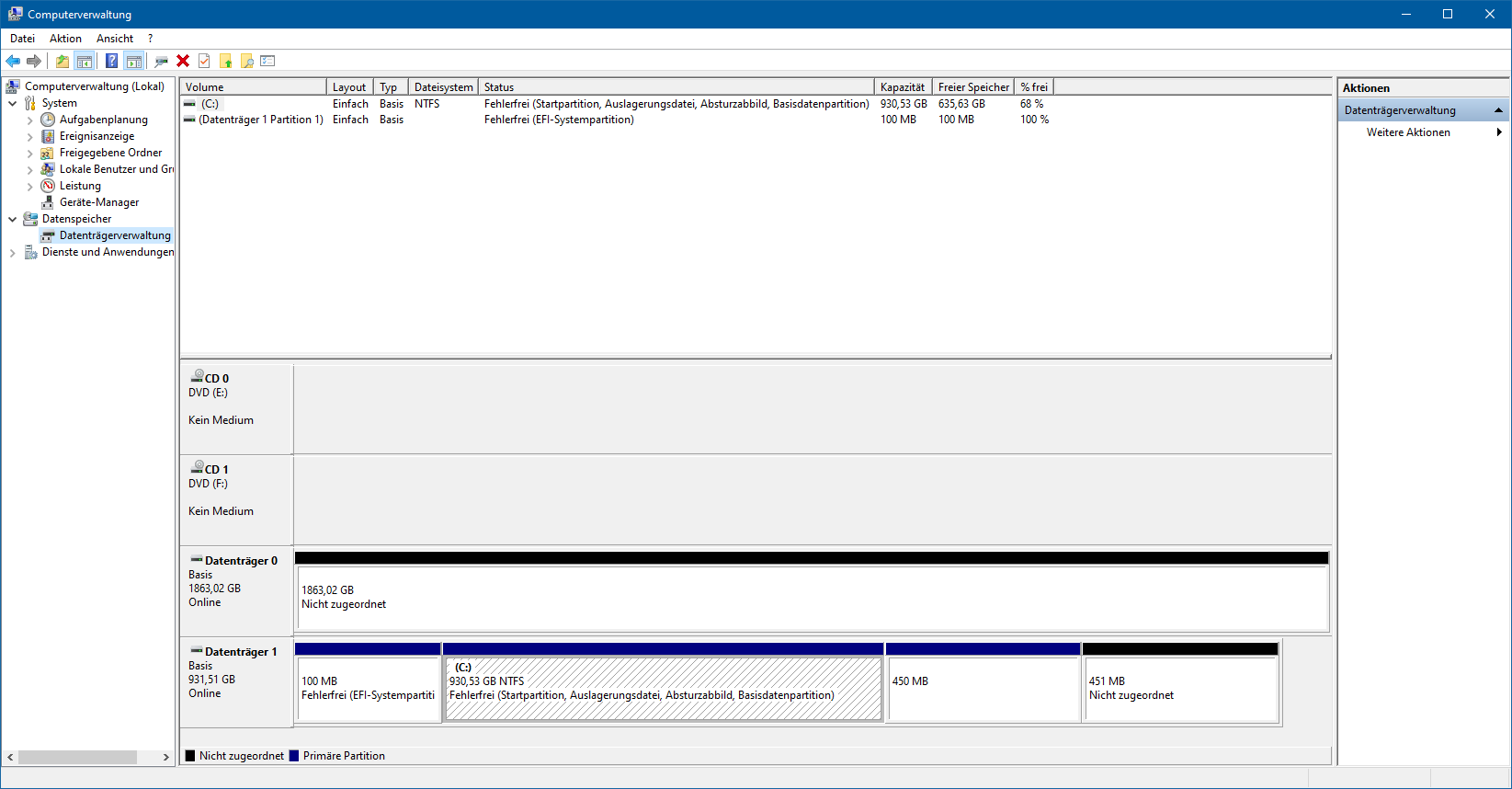The image size is (1512, 789).
Task: Expand Lokale Benutzer und Gruppen arrow
Action: point(29,170)
